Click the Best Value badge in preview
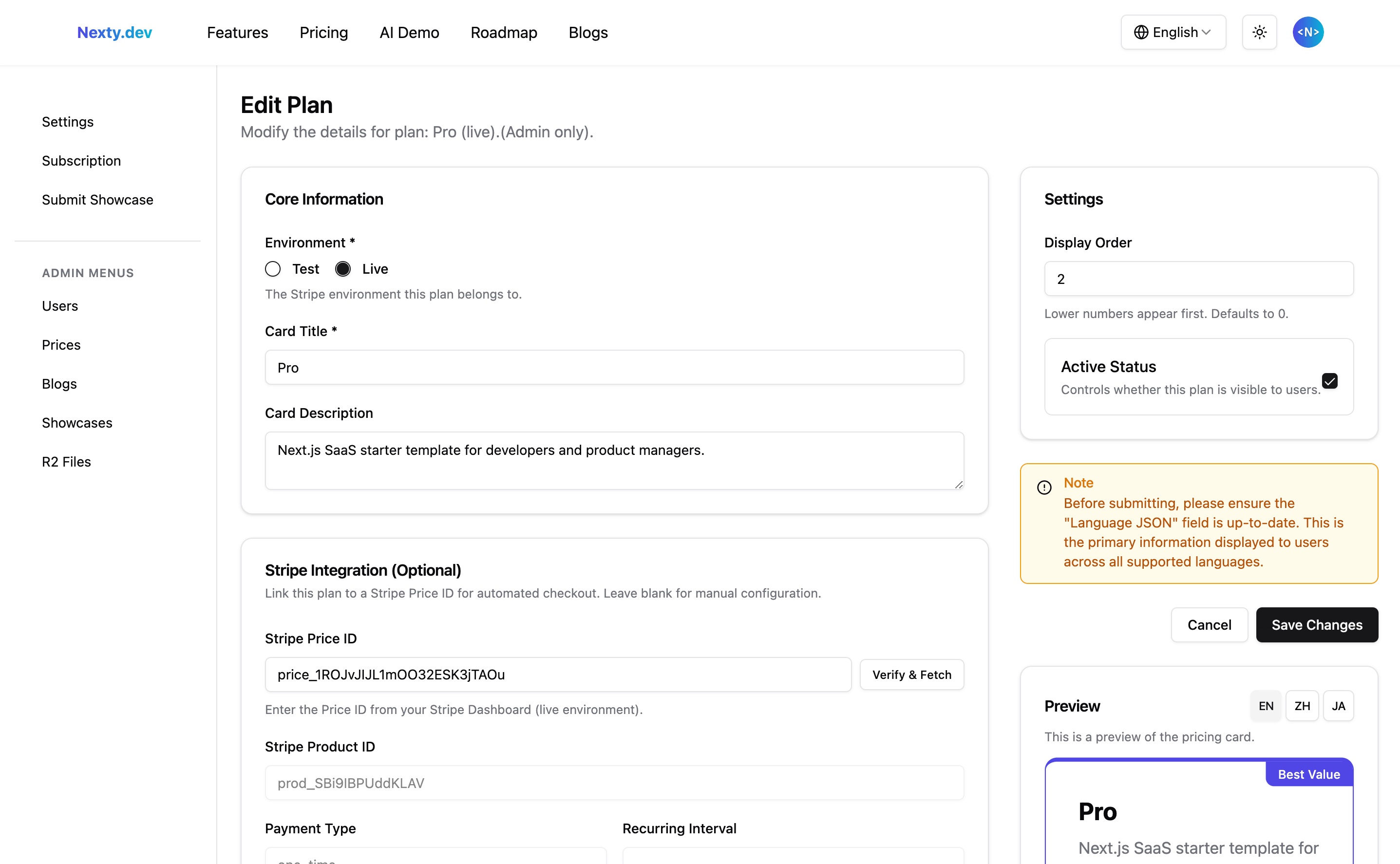 [1308, 774]
